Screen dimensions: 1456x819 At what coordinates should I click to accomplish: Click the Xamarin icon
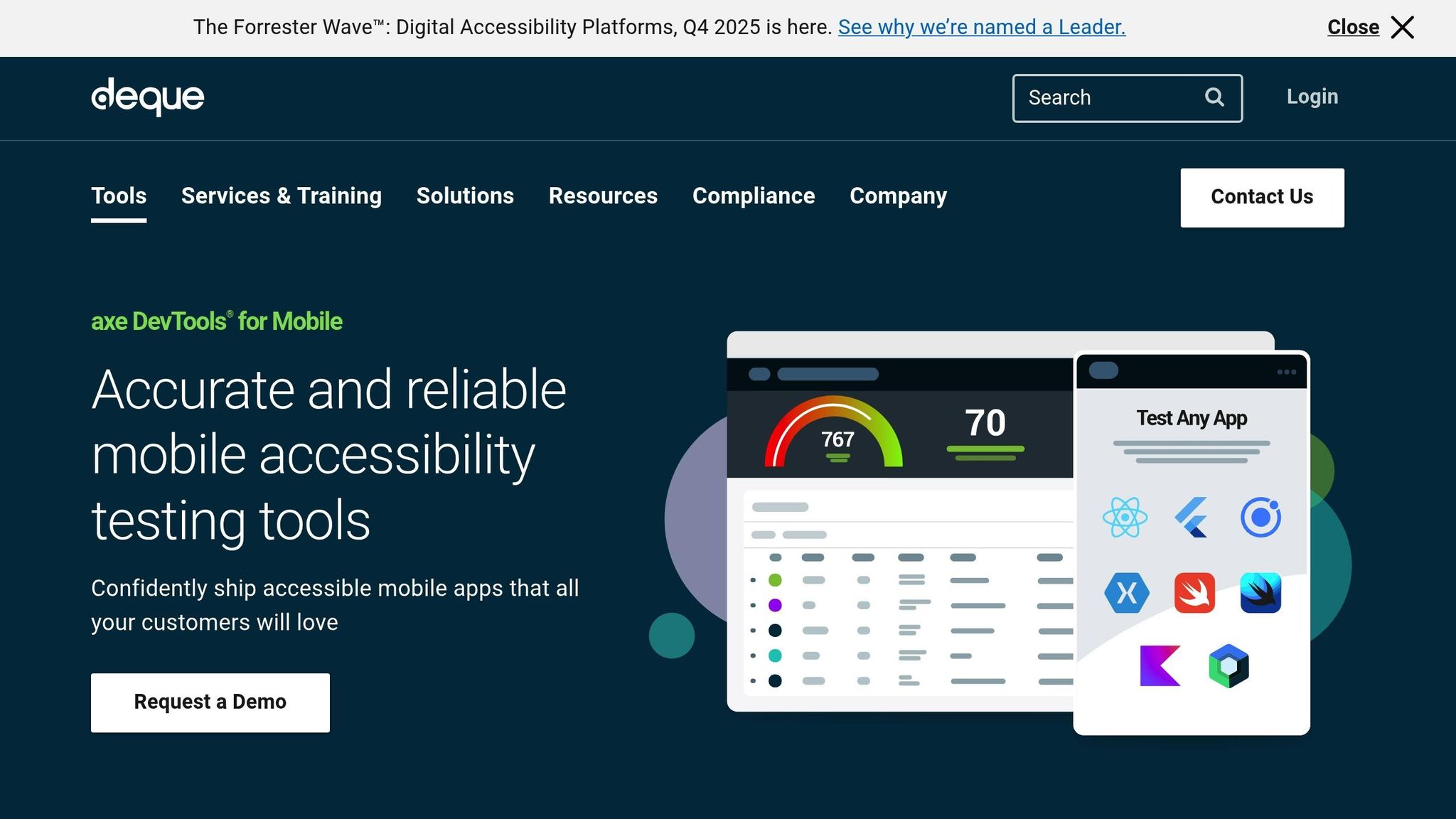tap(1125, 592)
